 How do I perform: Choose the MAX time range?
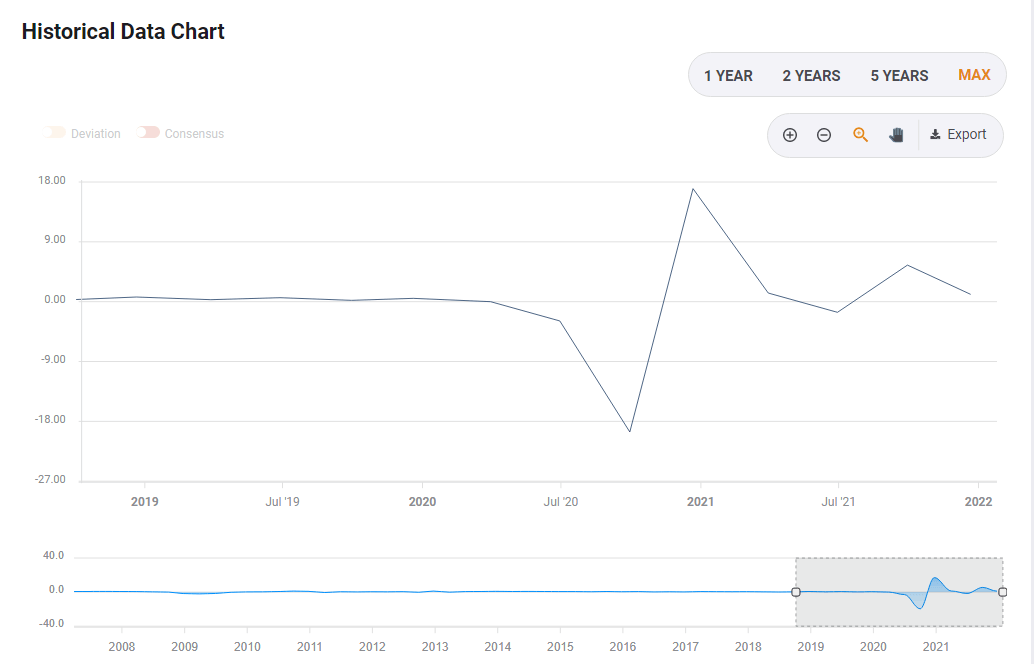(x=974, y=75)
